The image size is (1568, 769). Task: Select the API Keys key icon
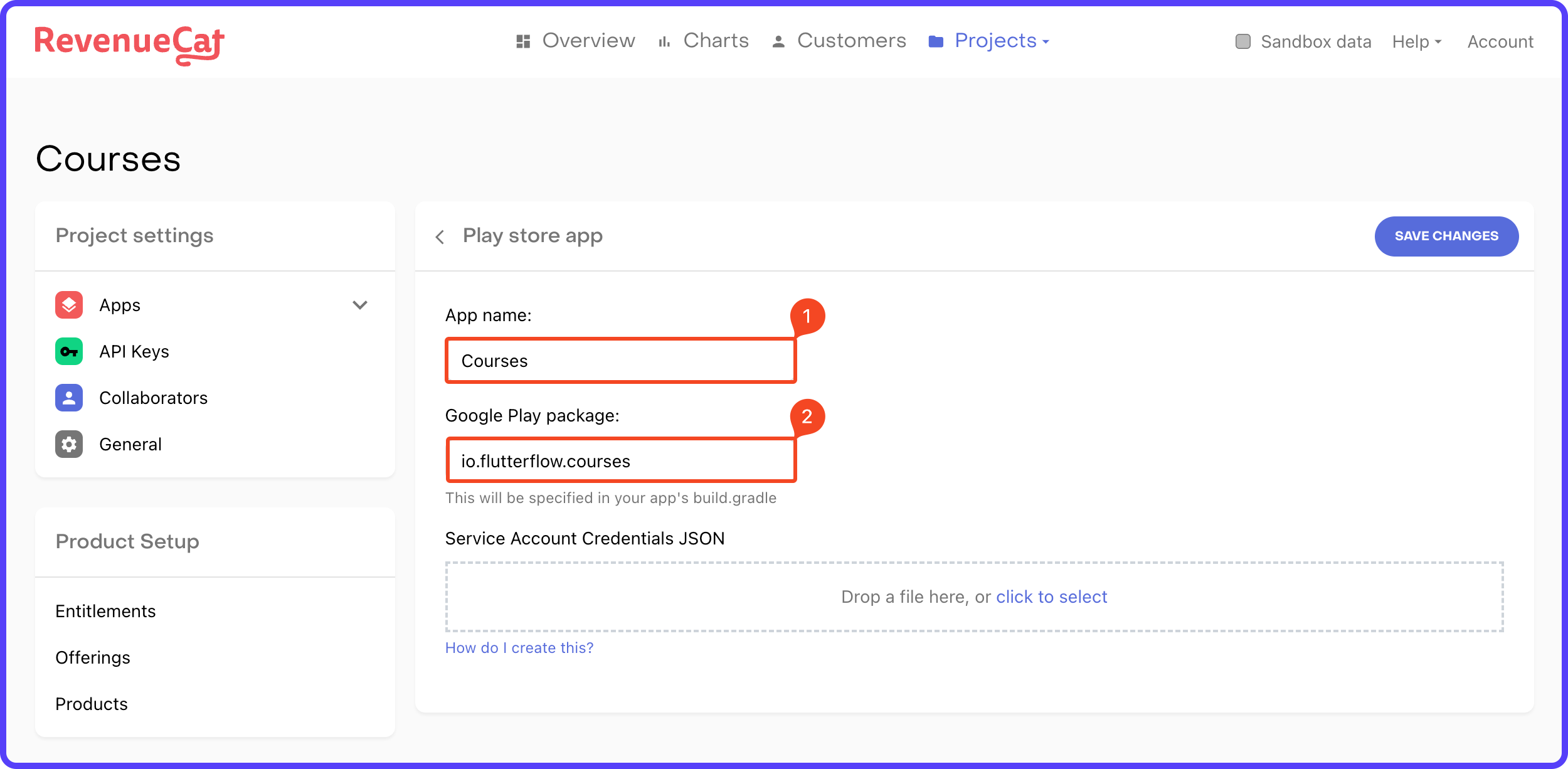coord(68,351)
